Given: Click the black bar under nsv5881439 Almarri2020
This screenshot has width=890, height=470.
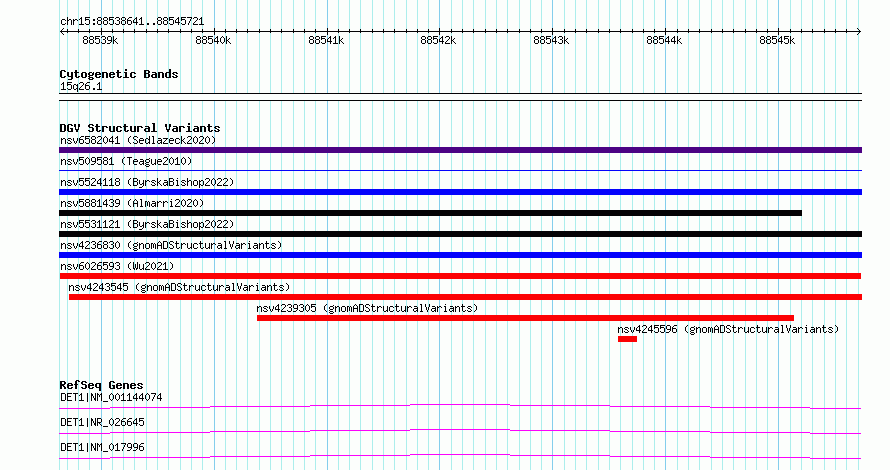Looking at the screenshot, I should coord(430,213).
